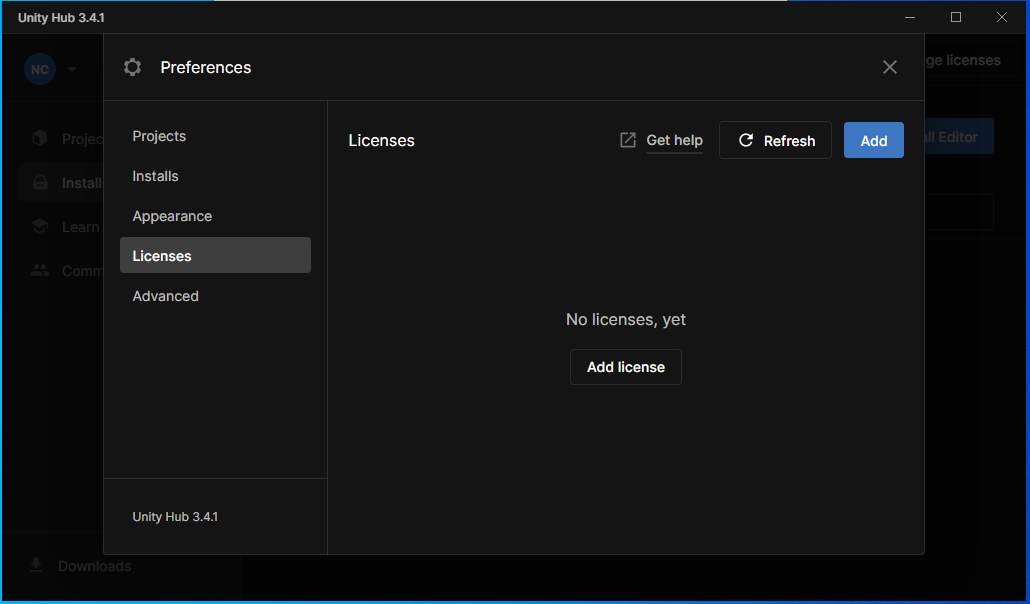1030x604 pixels.
Task: Click the Learn item in main sidebar
Action: pos(61,227)
